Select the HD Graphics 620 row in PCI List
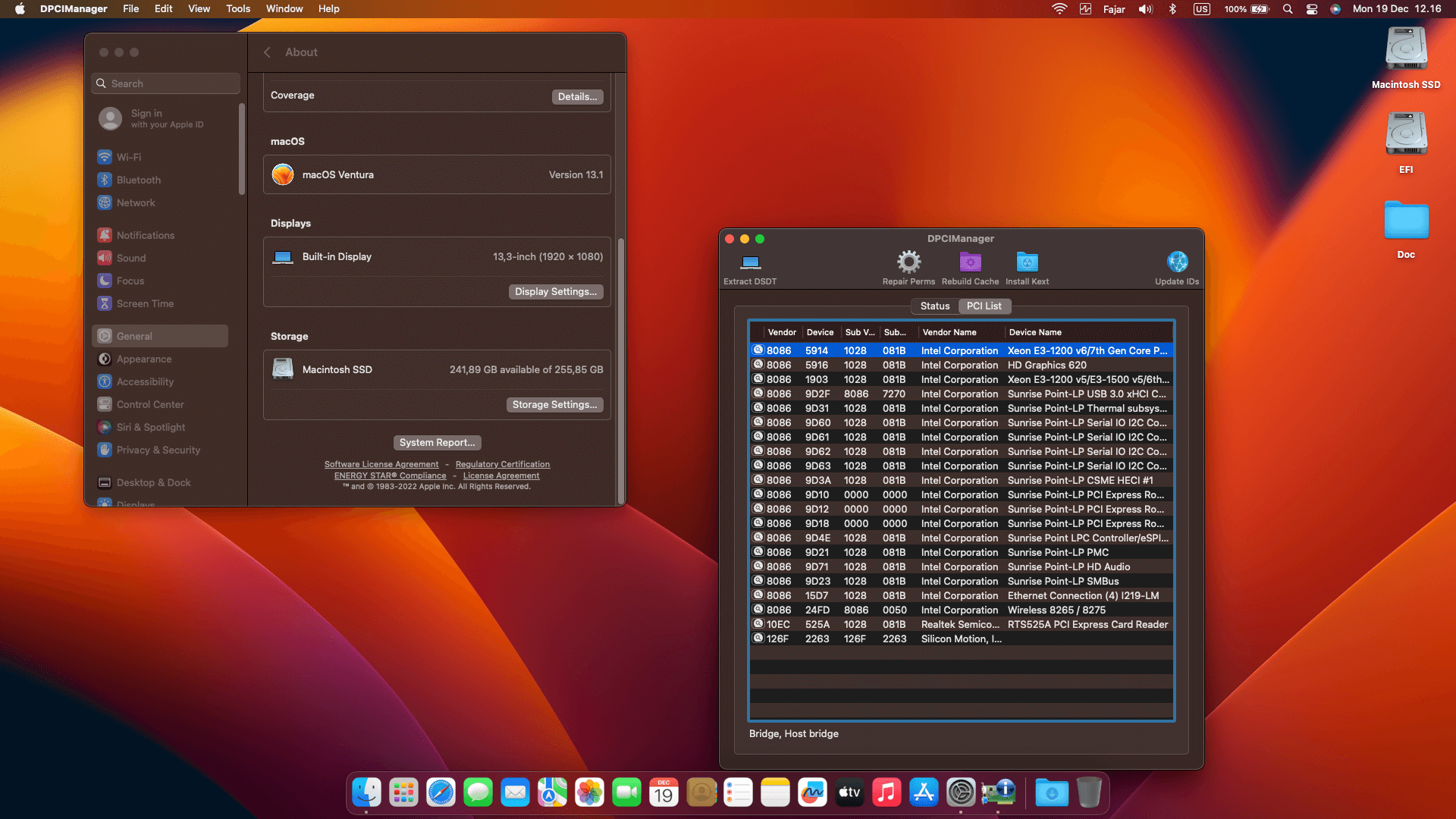Image resolution: width=1456 pixels, height=819 pixels. [948, 365]
